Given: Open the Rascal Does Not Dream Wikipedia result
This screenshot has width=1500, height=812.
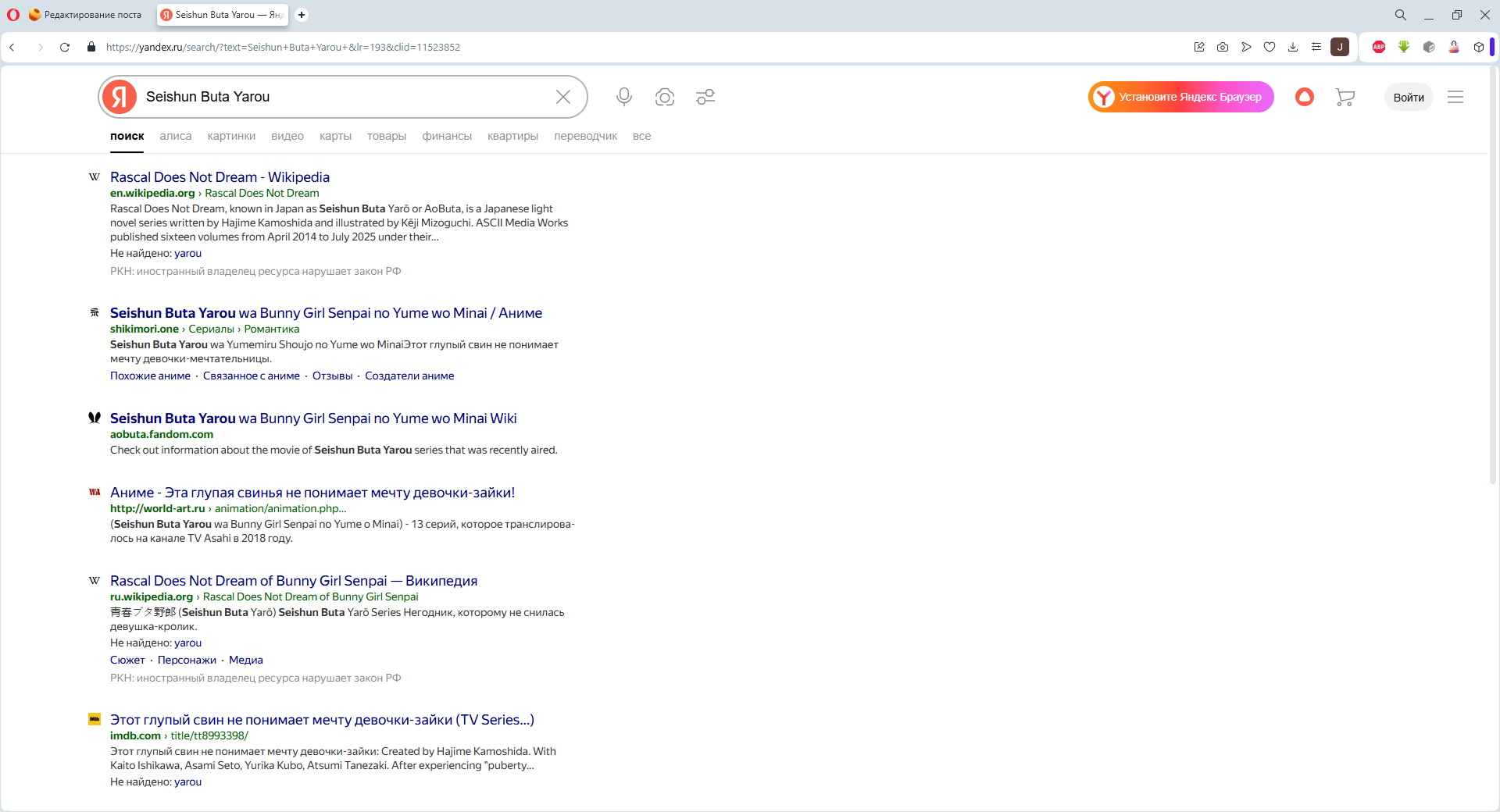Looking at the screenshot, I should [220, 177].
